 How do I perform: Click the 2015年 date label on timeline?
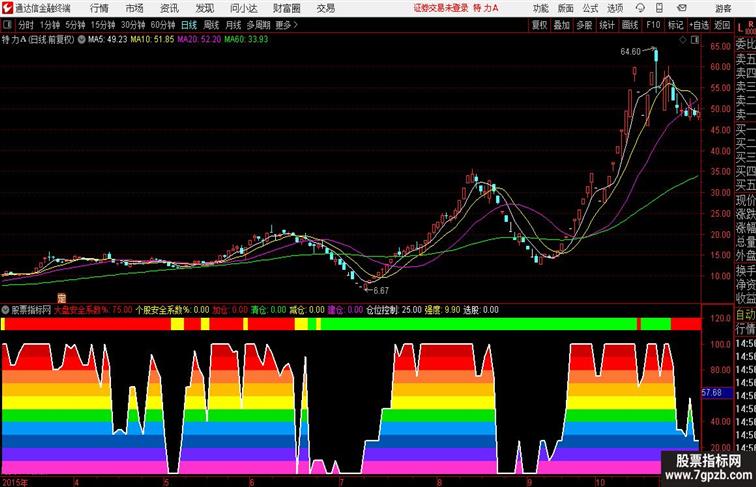15,482
